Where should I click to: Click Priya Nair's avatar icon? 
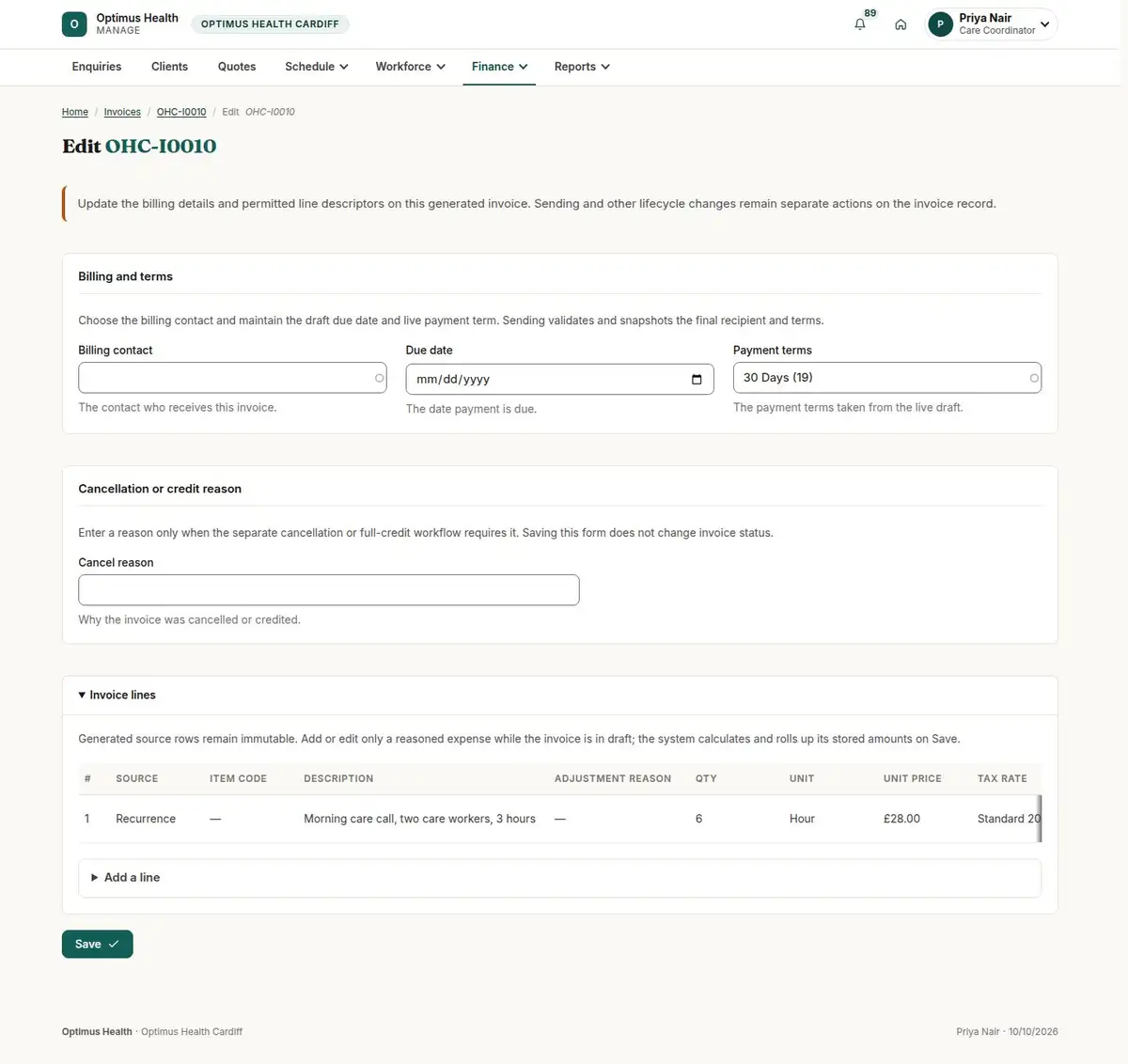[x=940, y=24]
